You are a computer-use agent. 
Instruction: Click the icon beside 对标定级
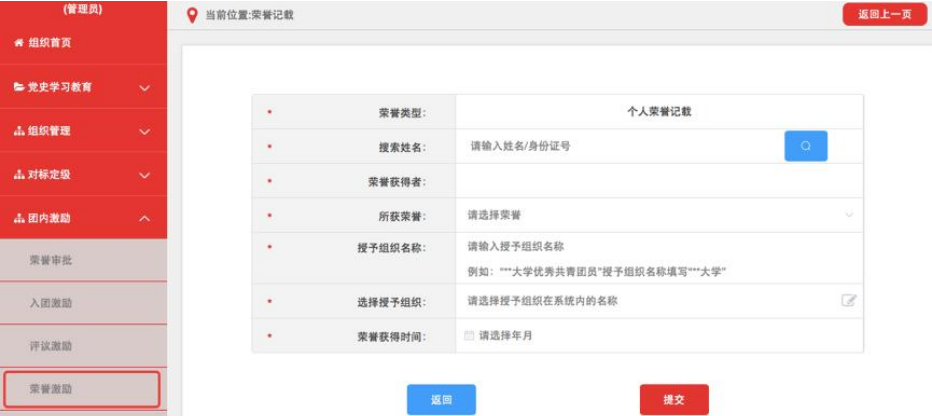(18, 175)
